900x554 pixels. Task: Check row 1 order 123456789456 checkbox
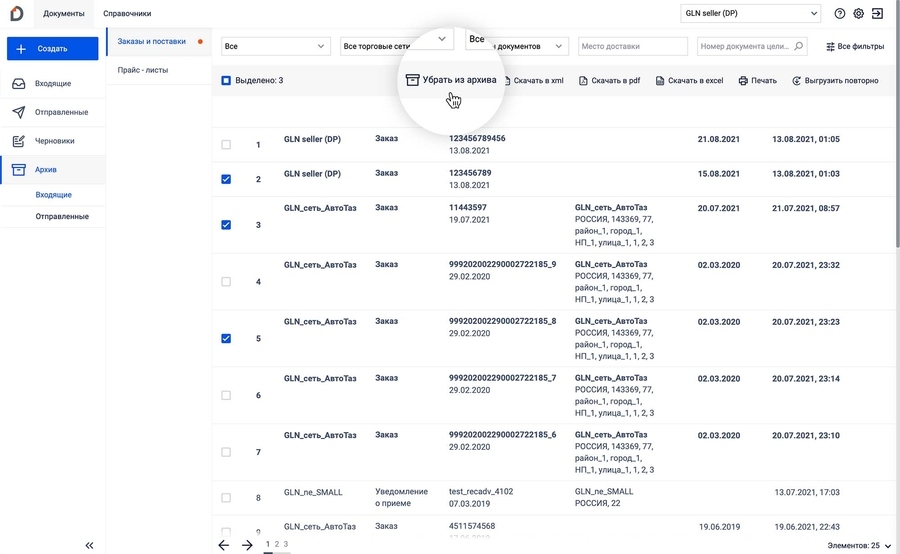[226, 145]
